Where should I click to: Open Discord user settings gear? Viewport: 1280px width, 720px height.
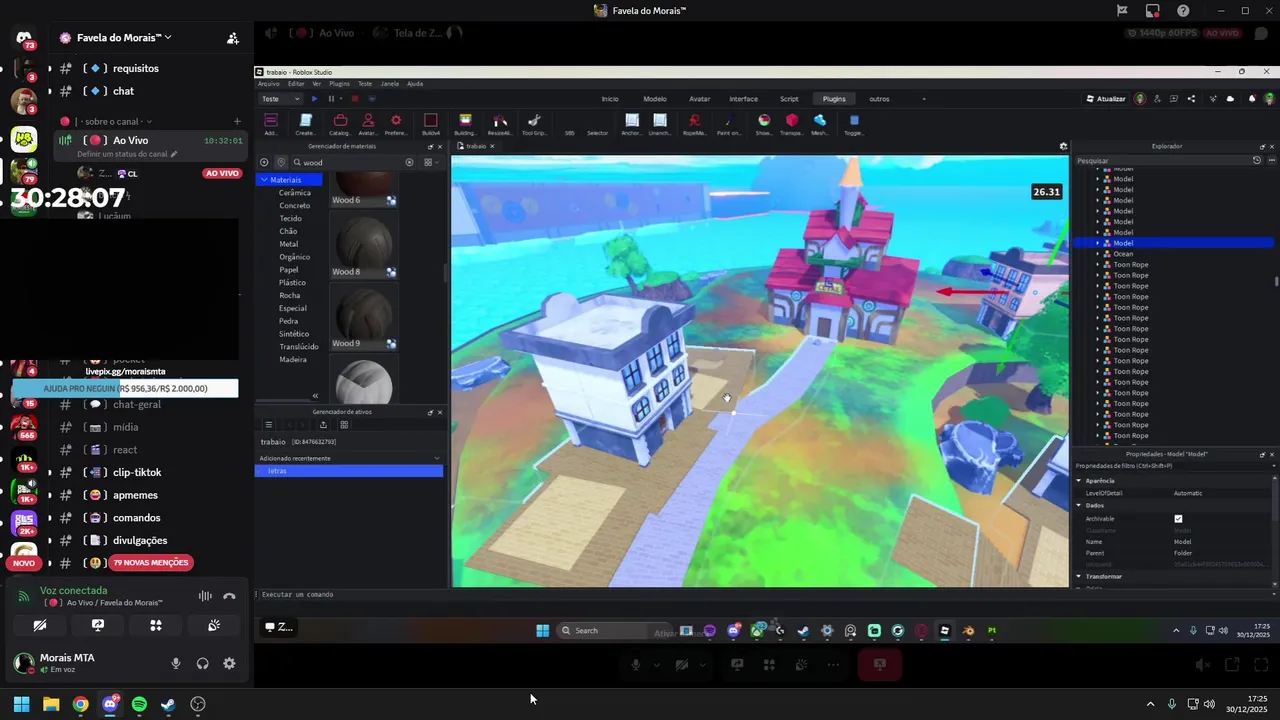(229, 663)
